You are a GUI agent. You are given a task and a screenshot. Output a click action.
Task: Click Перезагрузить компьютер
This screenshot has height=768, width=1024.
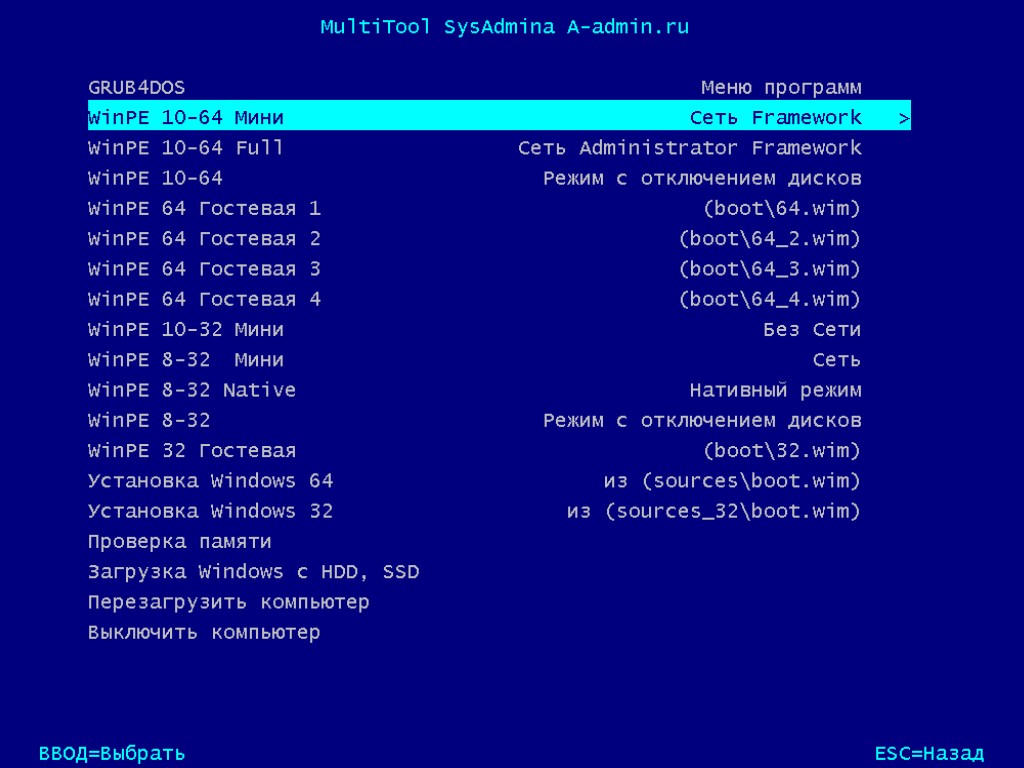[228, 602]
